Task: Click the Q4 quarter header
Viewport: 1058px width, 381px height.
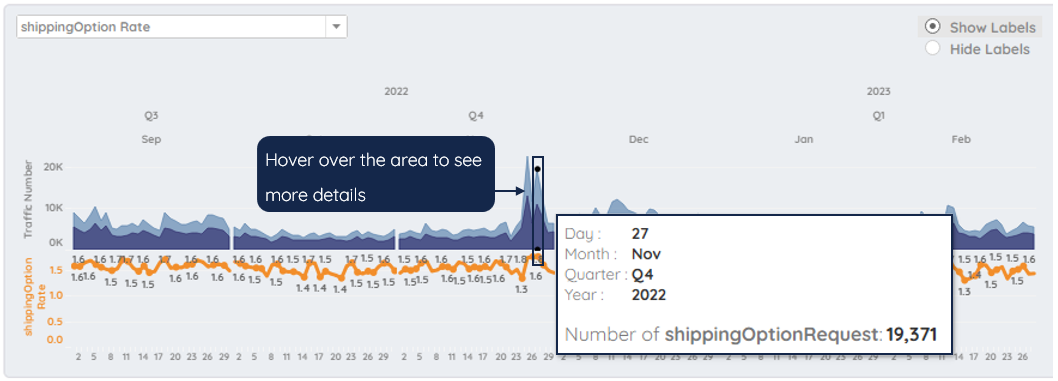Action: click(476, 116)
